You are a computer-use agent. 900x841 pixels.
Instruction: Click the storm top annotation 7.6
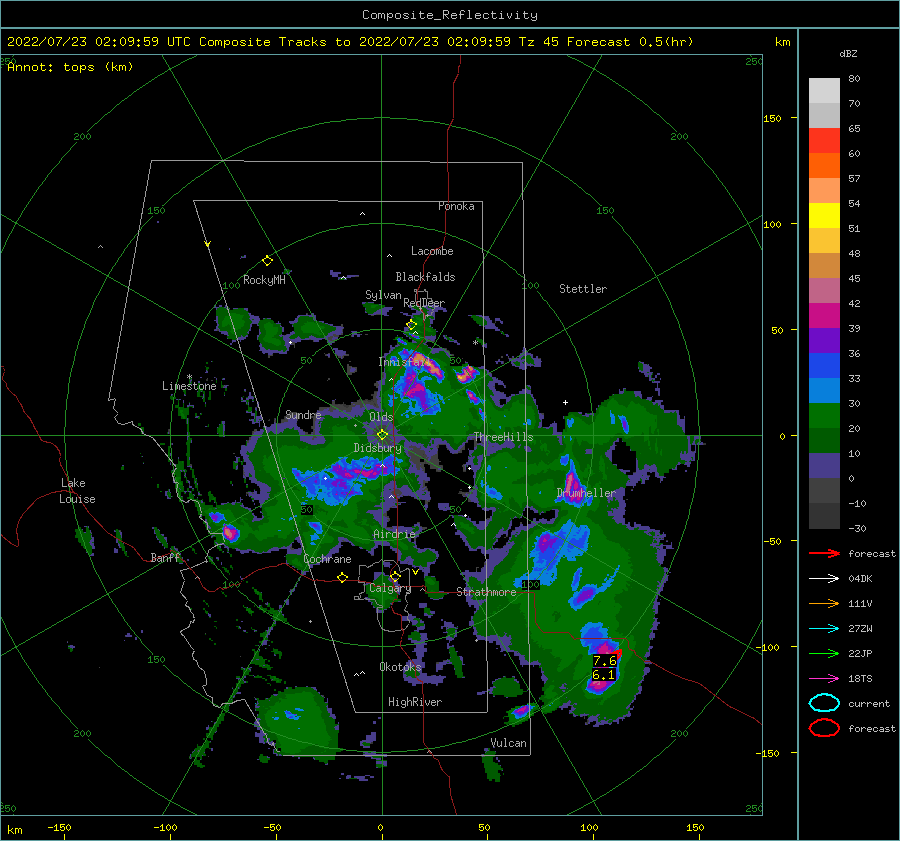[x=604, y=661]
